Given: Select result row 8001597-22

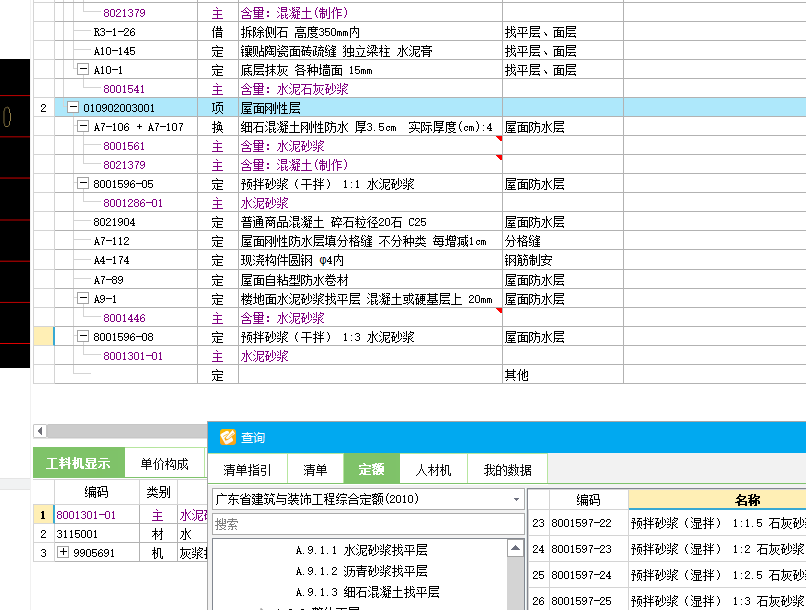Looking at the screenshot, I should pyautogui.click(x=667, y=523).
